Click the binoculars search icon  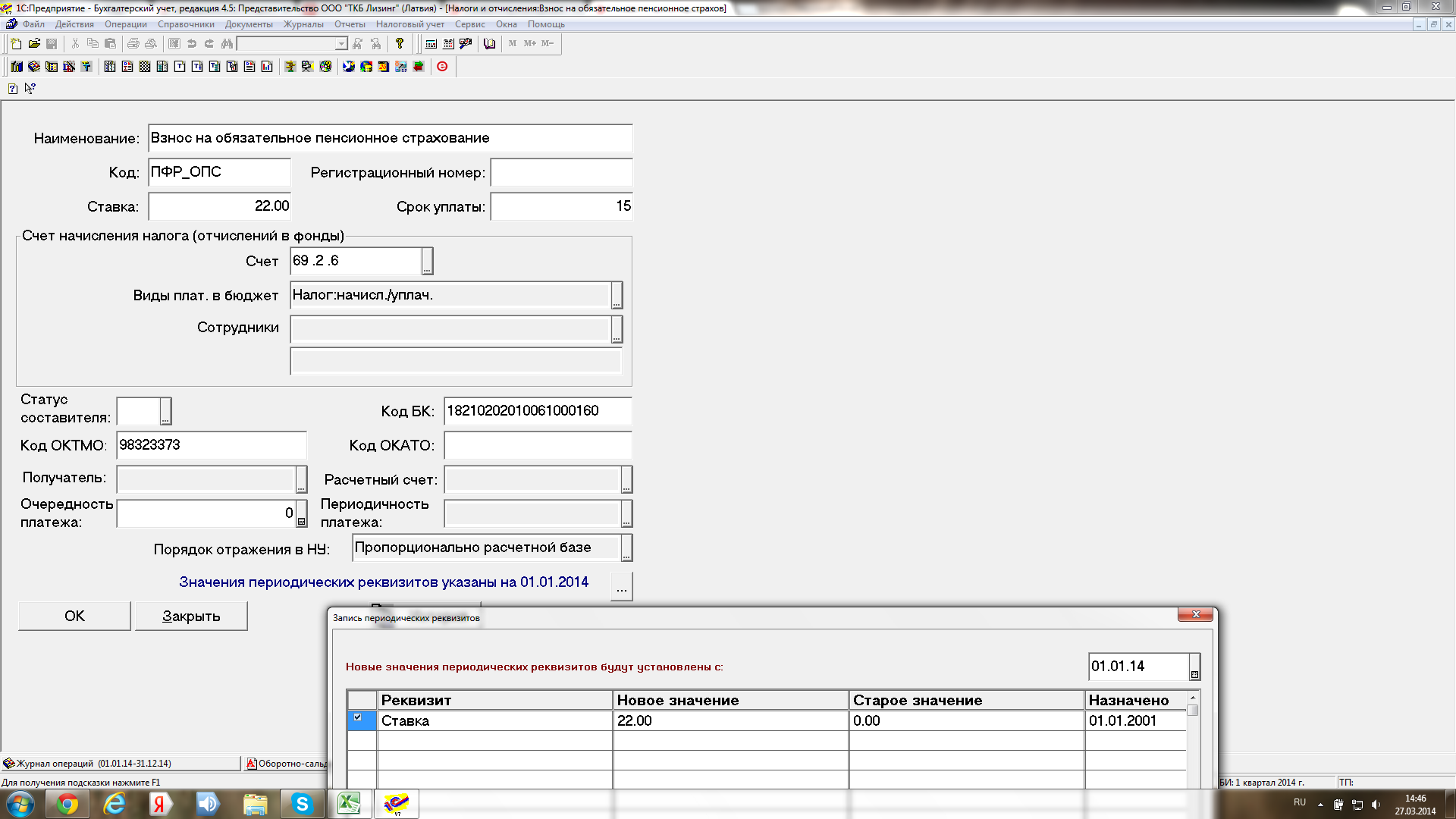(x=227, y=44)
